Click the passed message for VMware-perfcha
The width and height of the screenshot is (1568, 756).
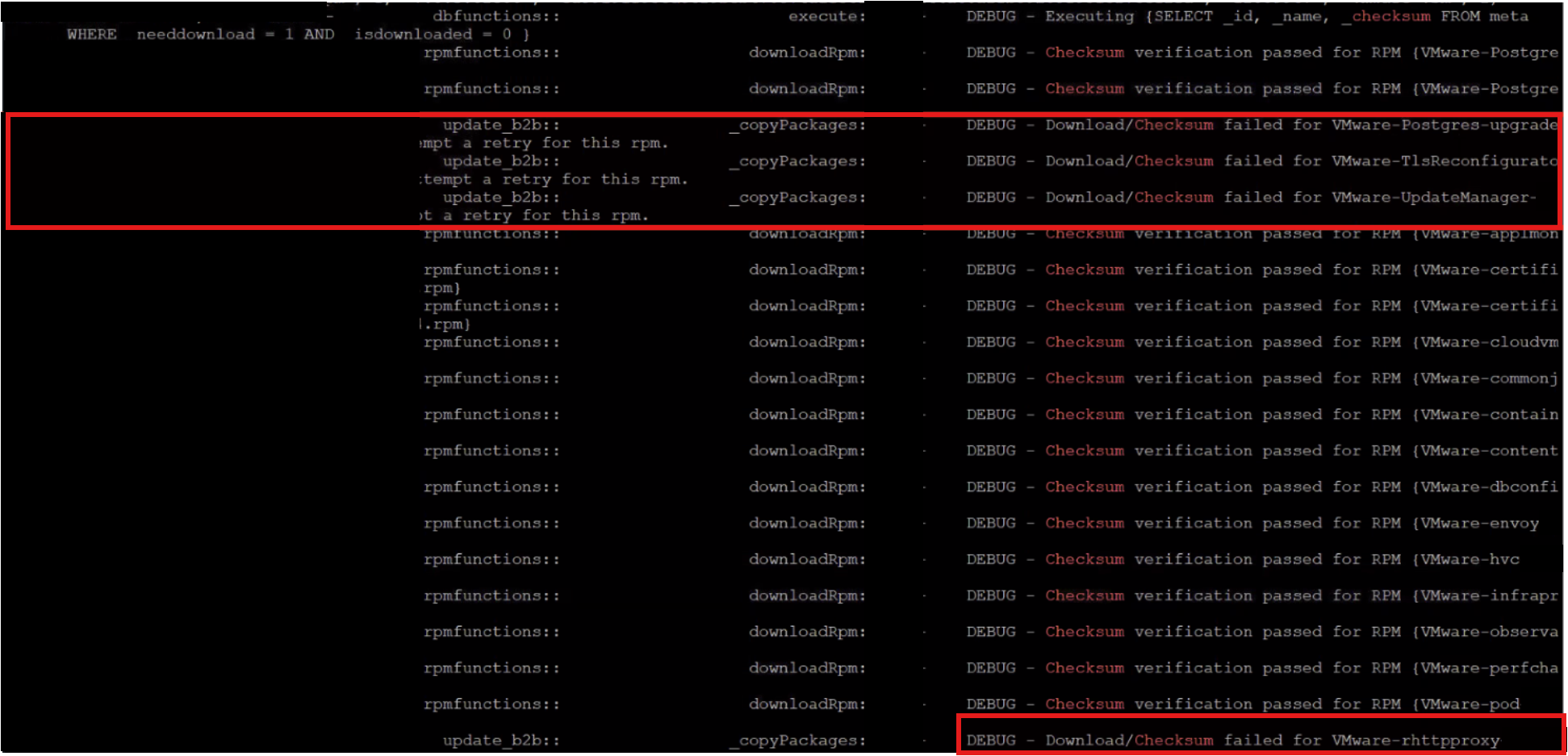[x=1301, y=669]
